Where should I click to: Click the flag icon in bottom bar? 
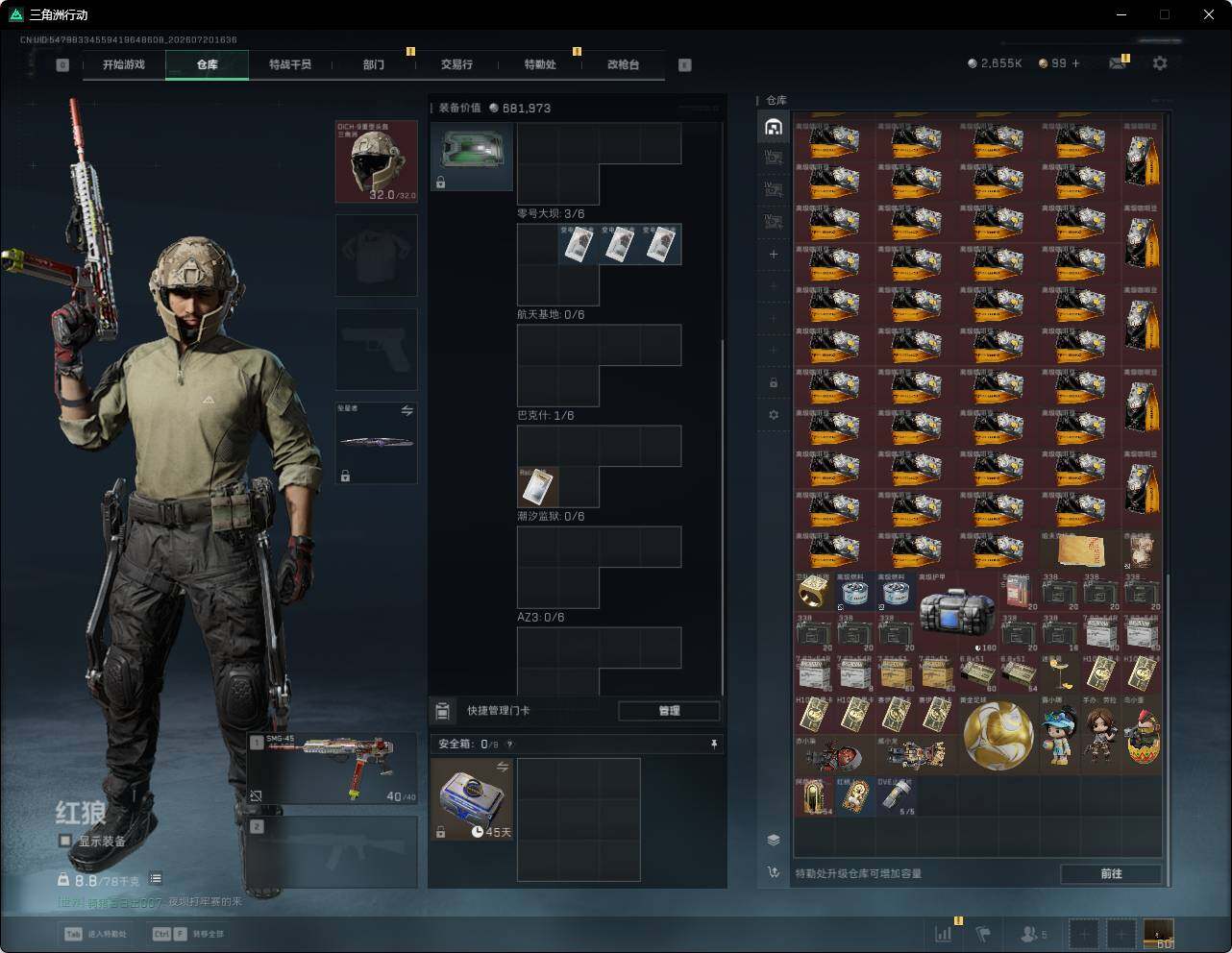coord(983,934)
